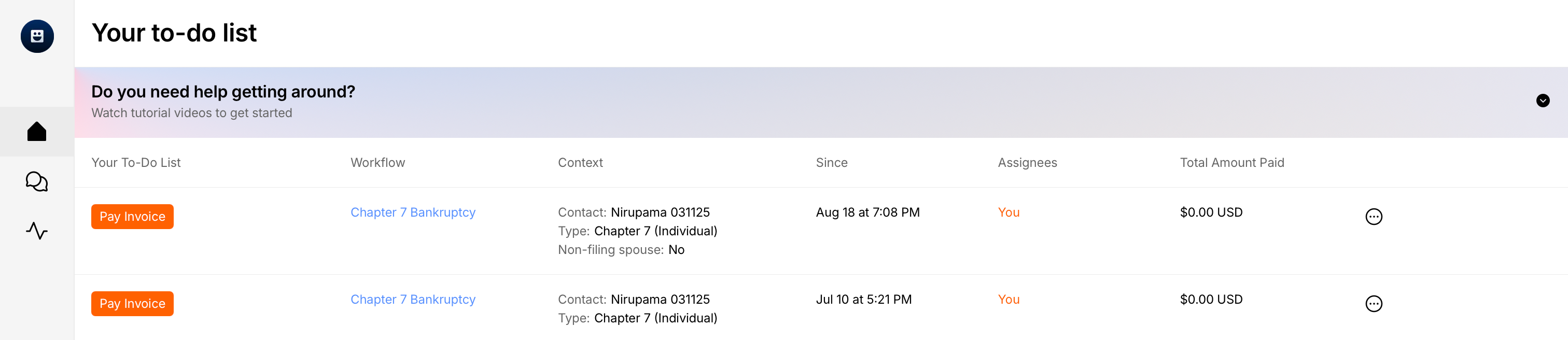
Task: Open the activity pulse sidebar icon
Action: click(x=37, y=231)
